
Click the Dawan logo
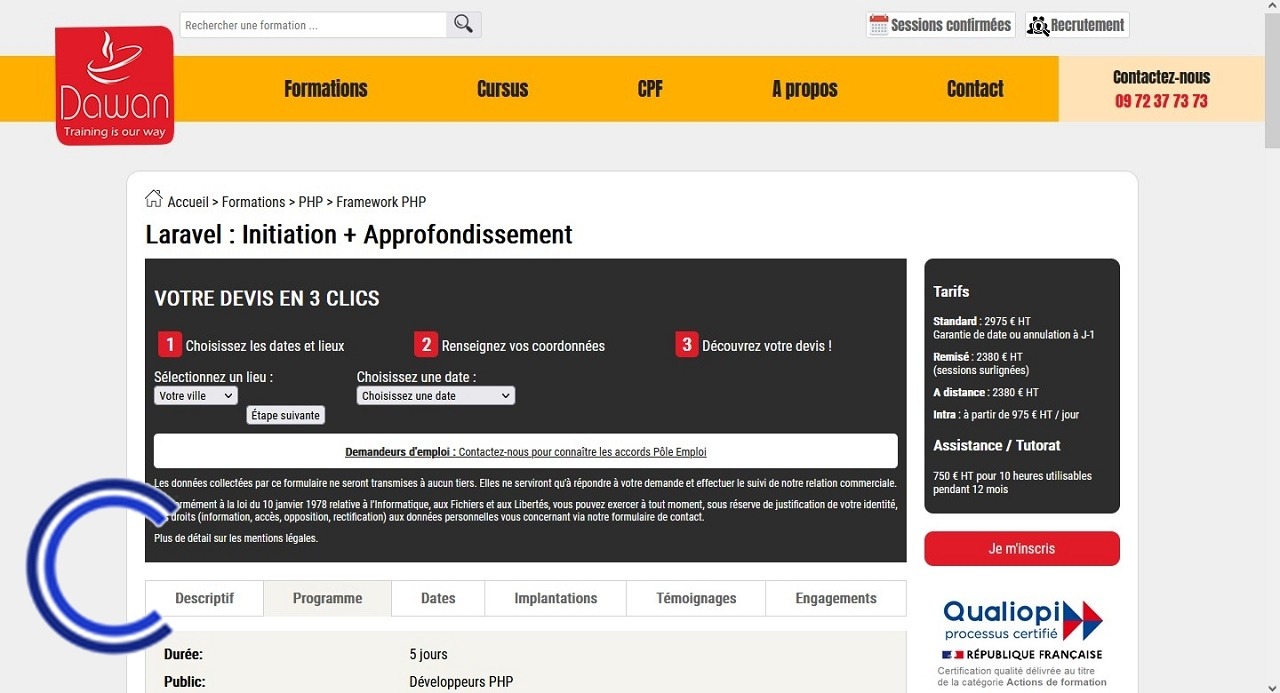tap(115, 86)
